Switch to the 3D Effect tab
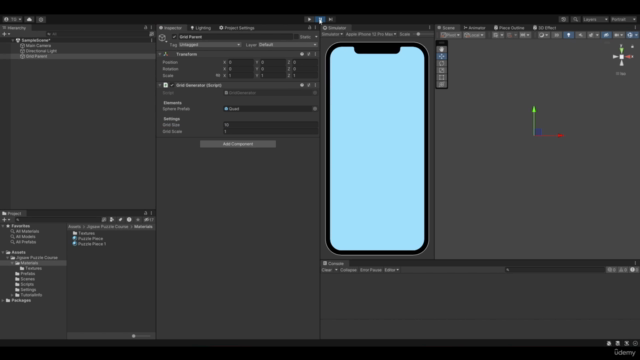Viewport: 640px width, 360px height. 544,28
